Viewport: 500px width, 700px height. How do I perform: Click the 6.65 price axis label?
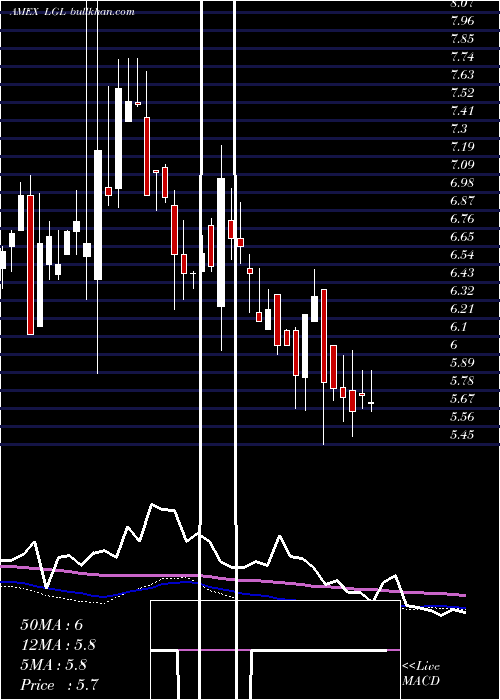coord(462,237)
